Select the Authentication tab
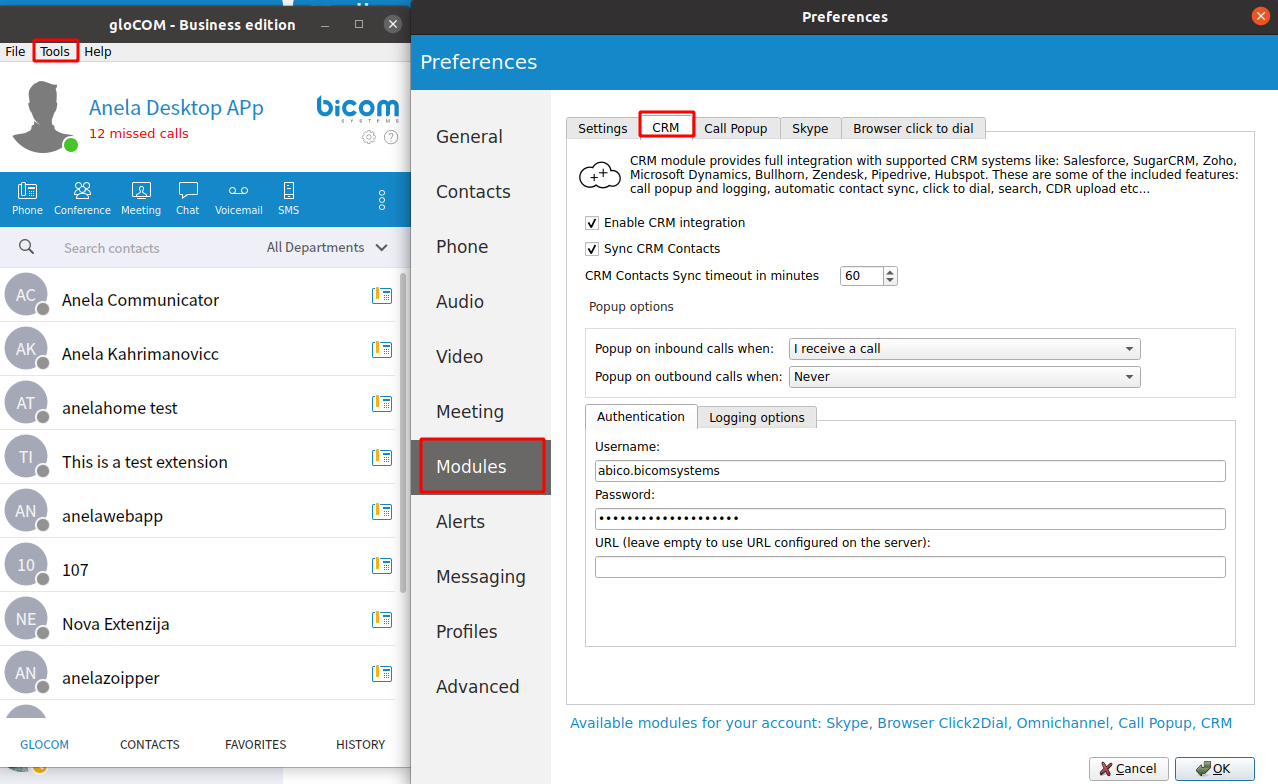The image size is (1278, 784). pos(641,416)
